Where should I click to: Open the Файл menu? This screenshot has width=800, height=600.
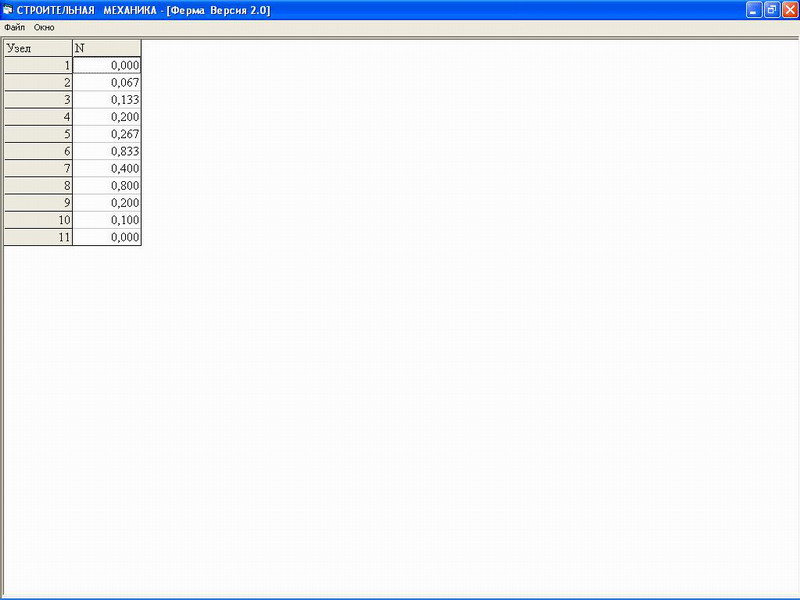14,28
